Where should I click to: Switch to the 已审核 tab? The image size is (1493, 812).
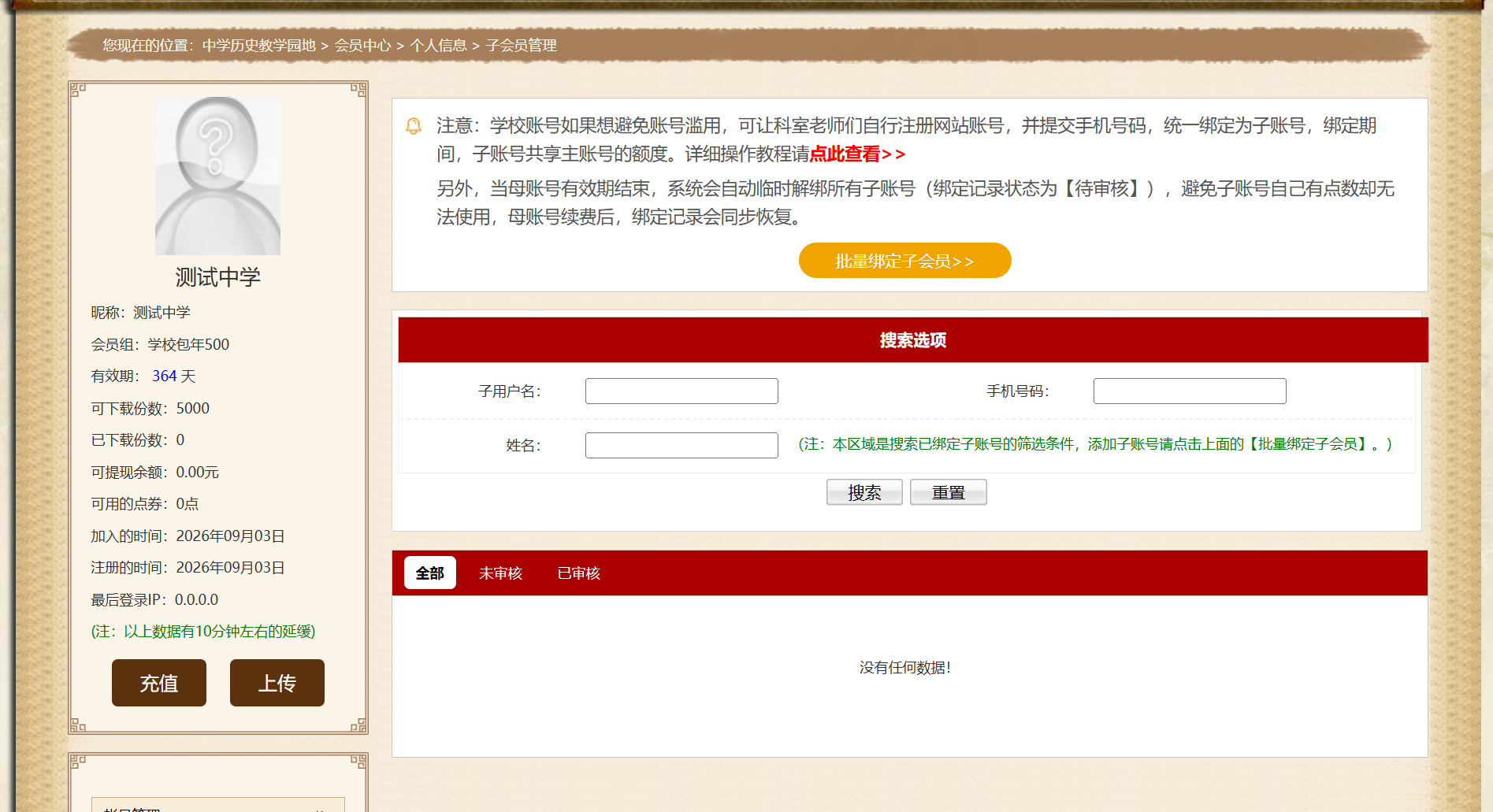tap(579, 573)
